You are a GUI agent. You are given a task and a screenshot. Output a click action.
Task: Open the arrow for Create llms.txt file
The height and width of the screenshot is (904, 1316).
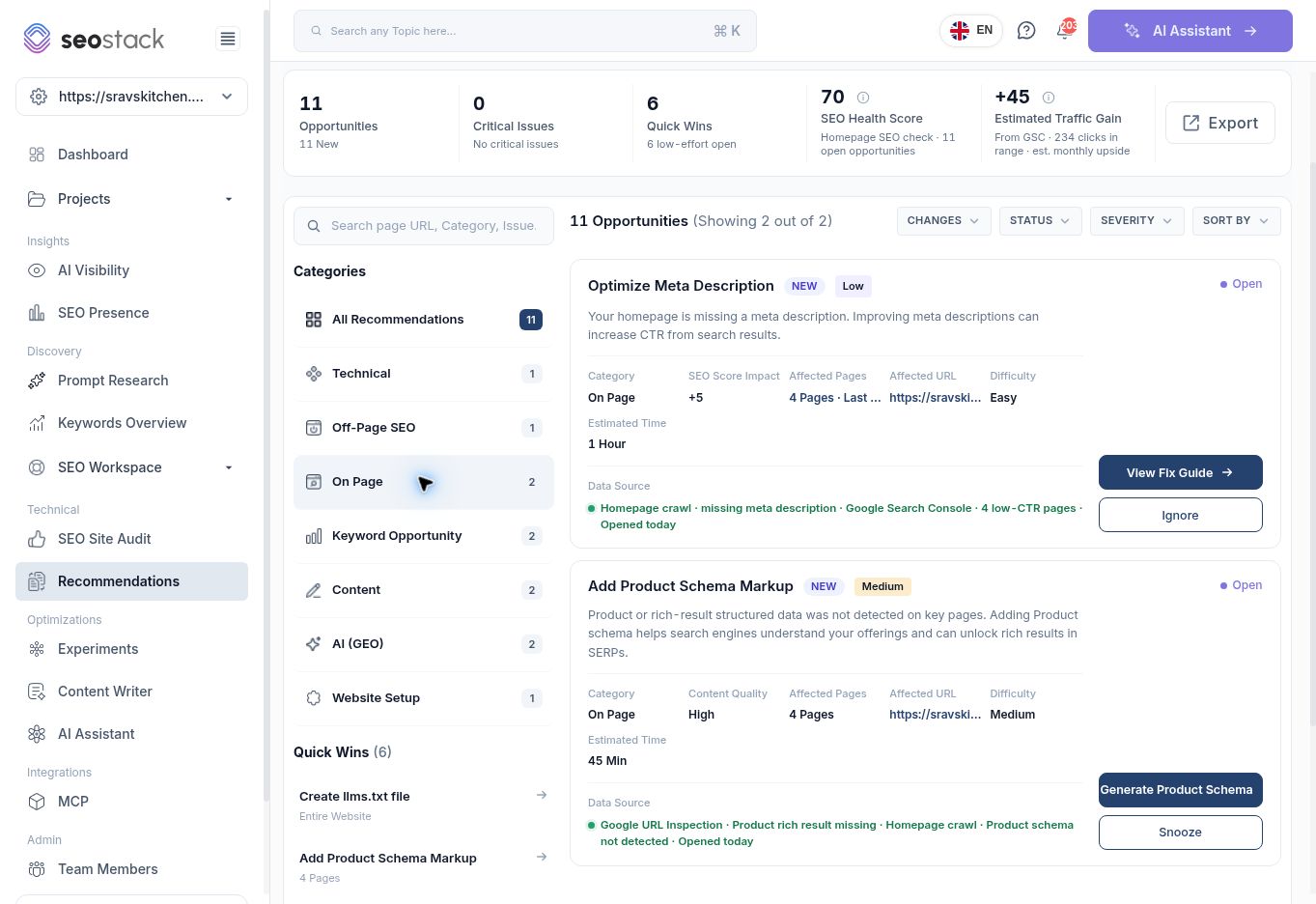pos(542,795)
